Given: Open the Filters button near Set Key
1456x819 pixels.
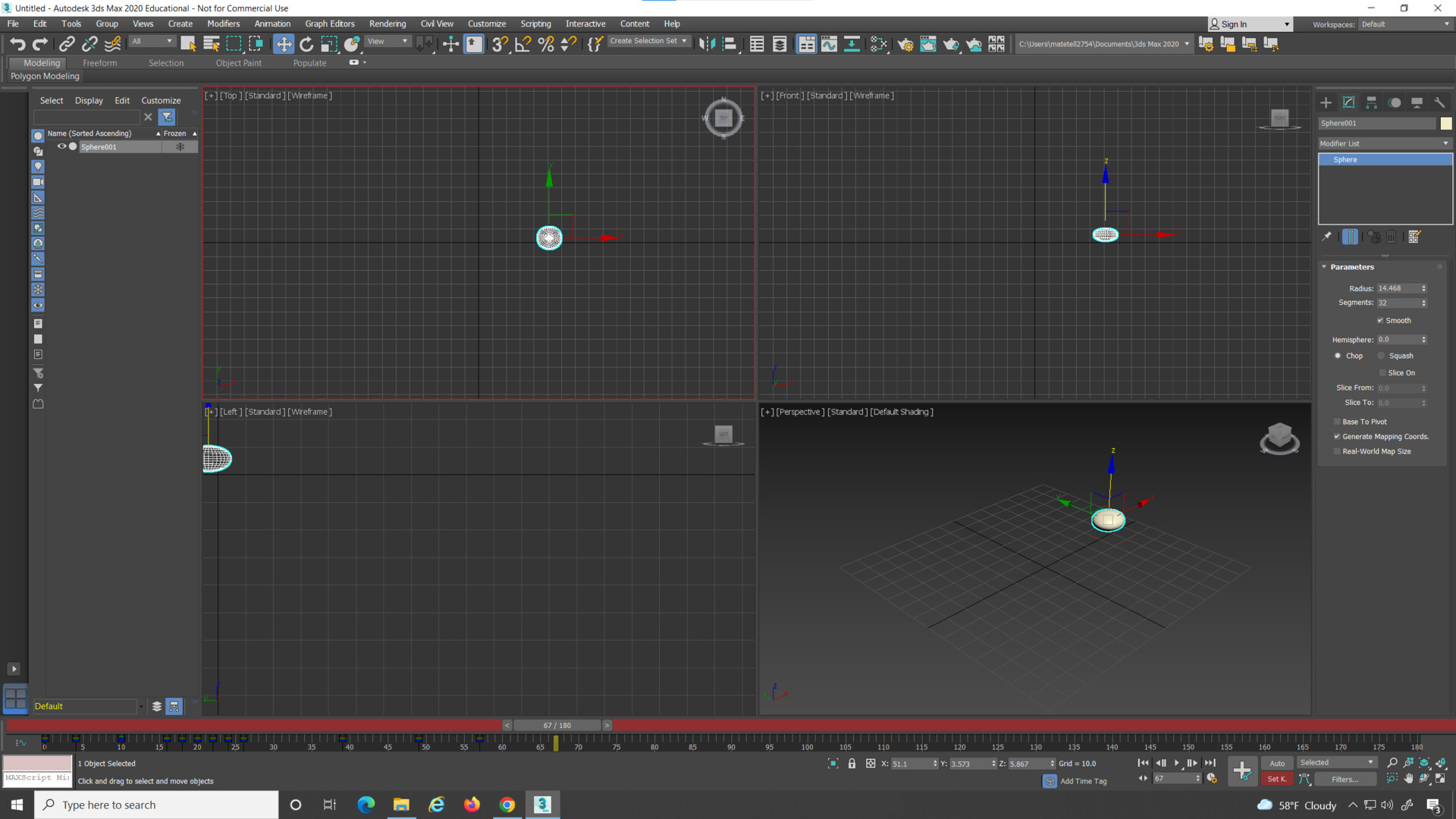Looking at the screenshot, I should point(1344,779).
